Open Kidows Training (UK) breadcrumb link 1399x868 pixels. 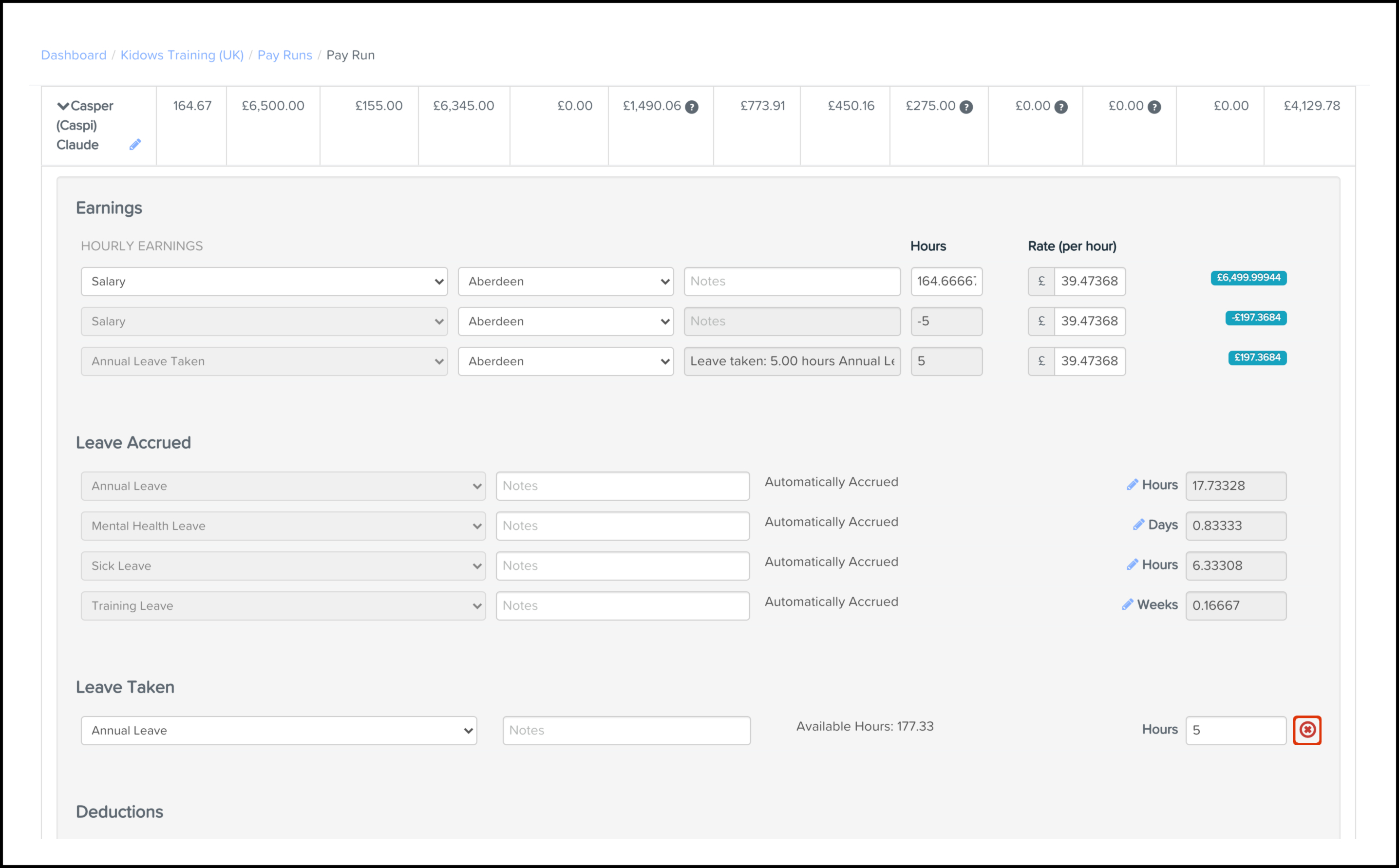click(x=182, y=55)
